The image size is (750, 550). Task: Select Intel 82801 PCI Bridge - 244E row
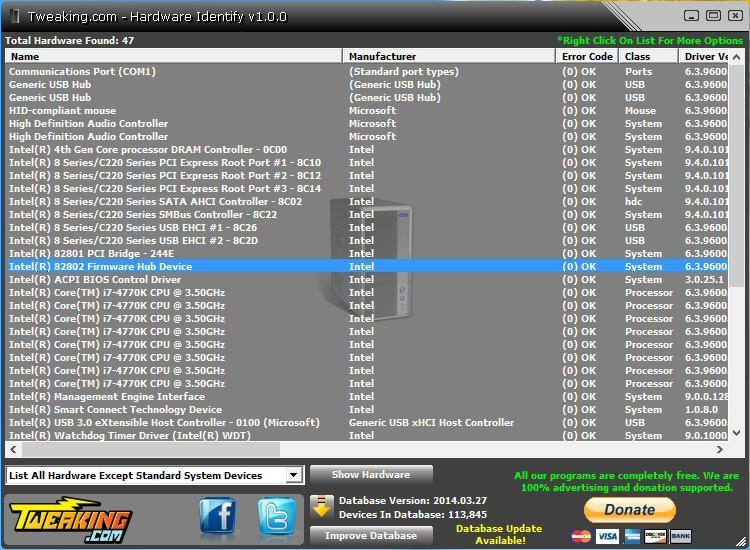(367, 253)
